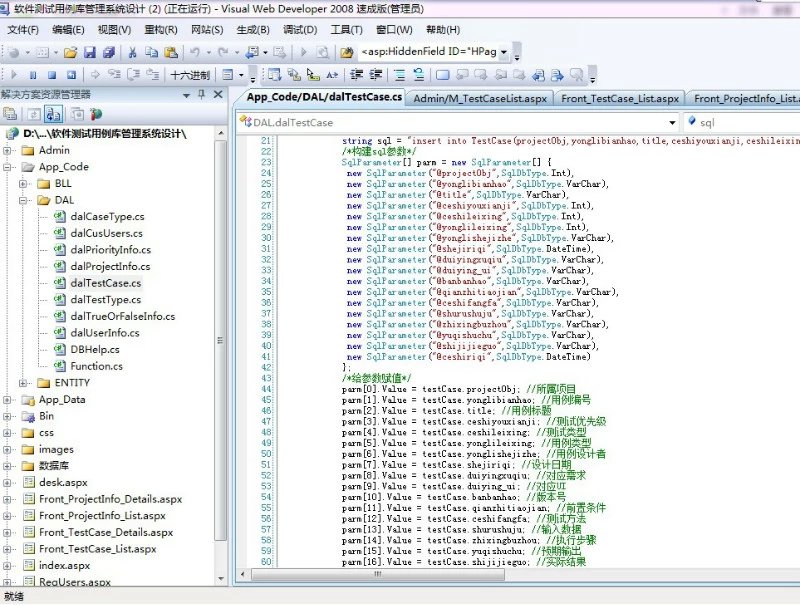
Task: Toggle the Nest Related Files button
Action: coord(54,114)
